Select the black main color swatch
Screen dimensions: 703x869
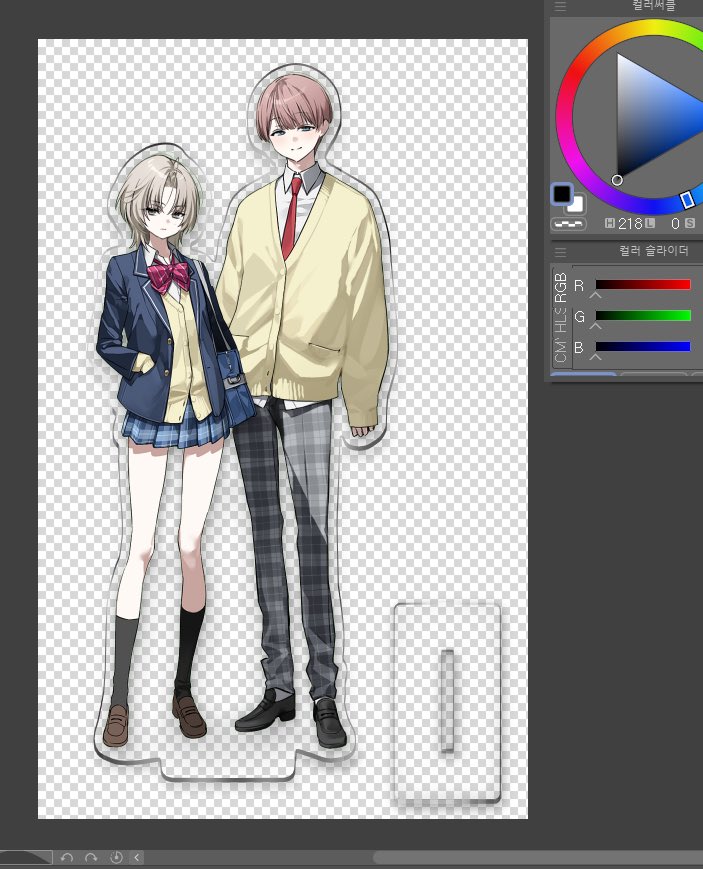tap(562, 194)
